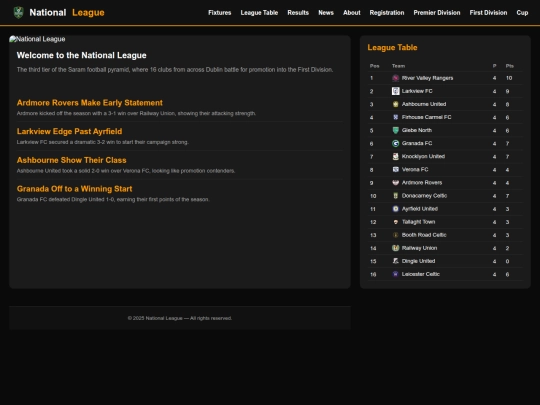Click Larkview FC club crest
The image size is (540, 405).
395,91
